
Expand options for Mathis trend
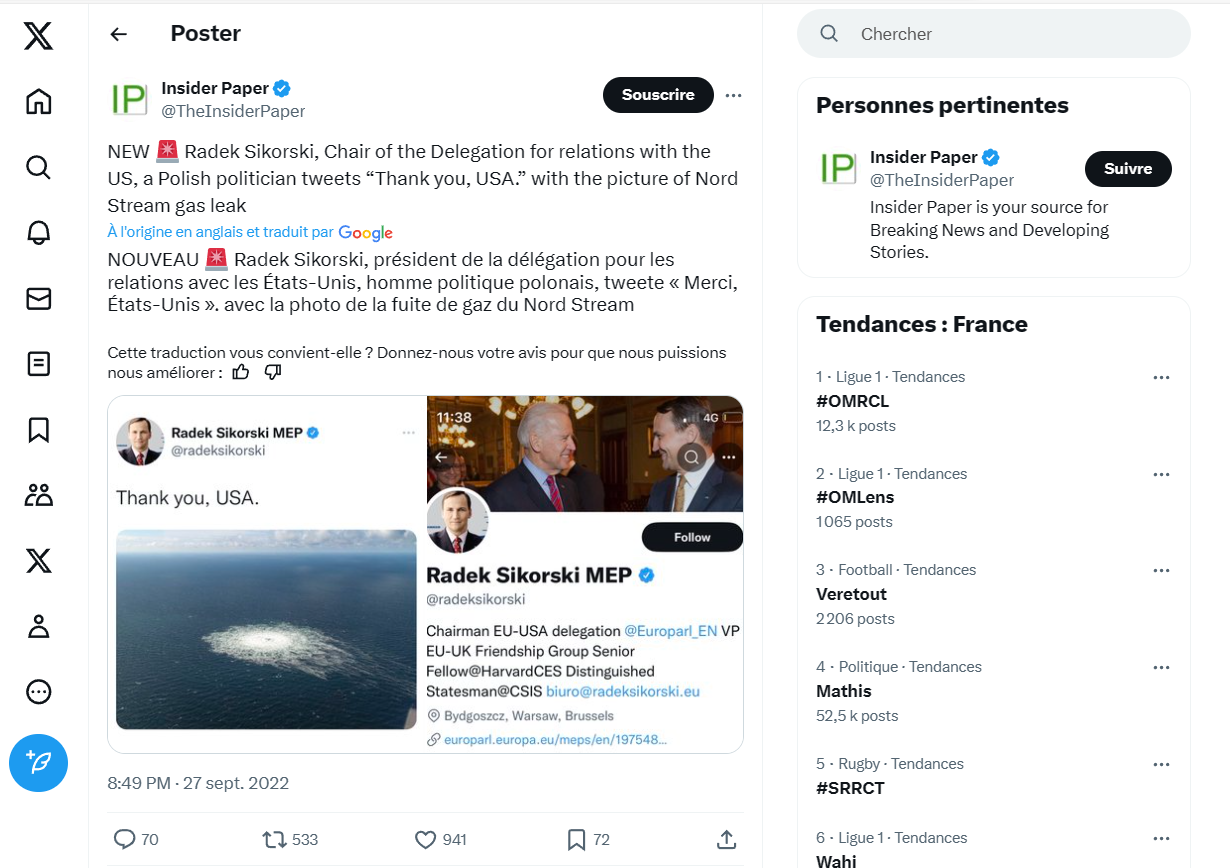(1161, 667)
